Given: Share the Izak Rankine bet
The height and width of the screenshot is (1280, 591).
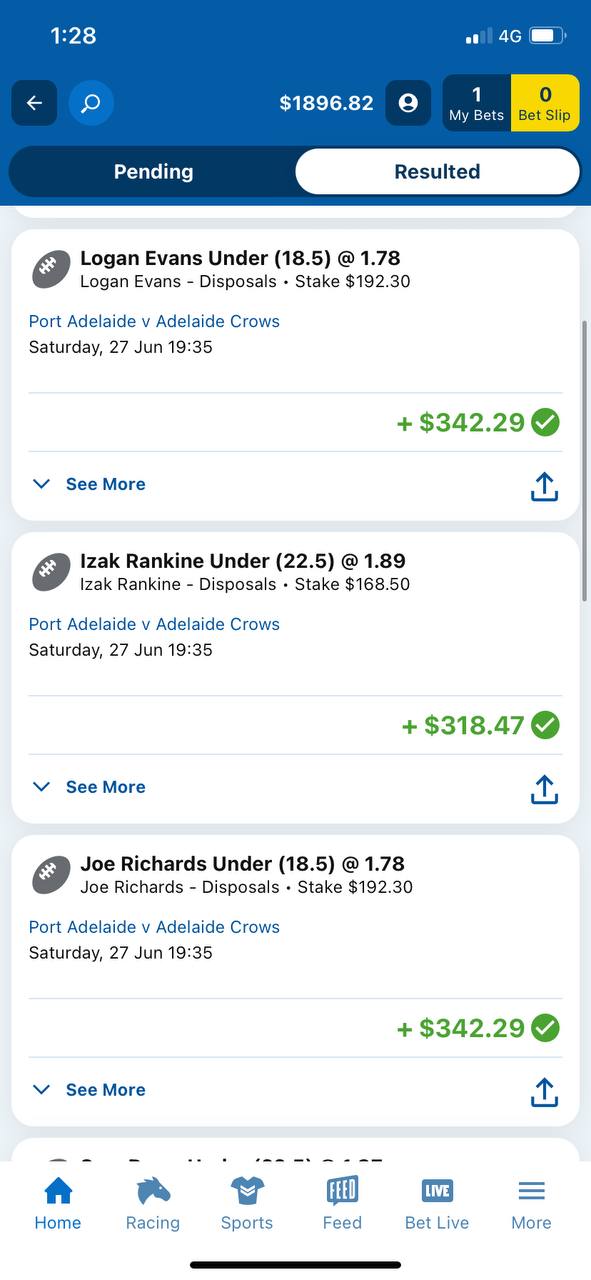Looking at the screenshot, I should (544, 789).
